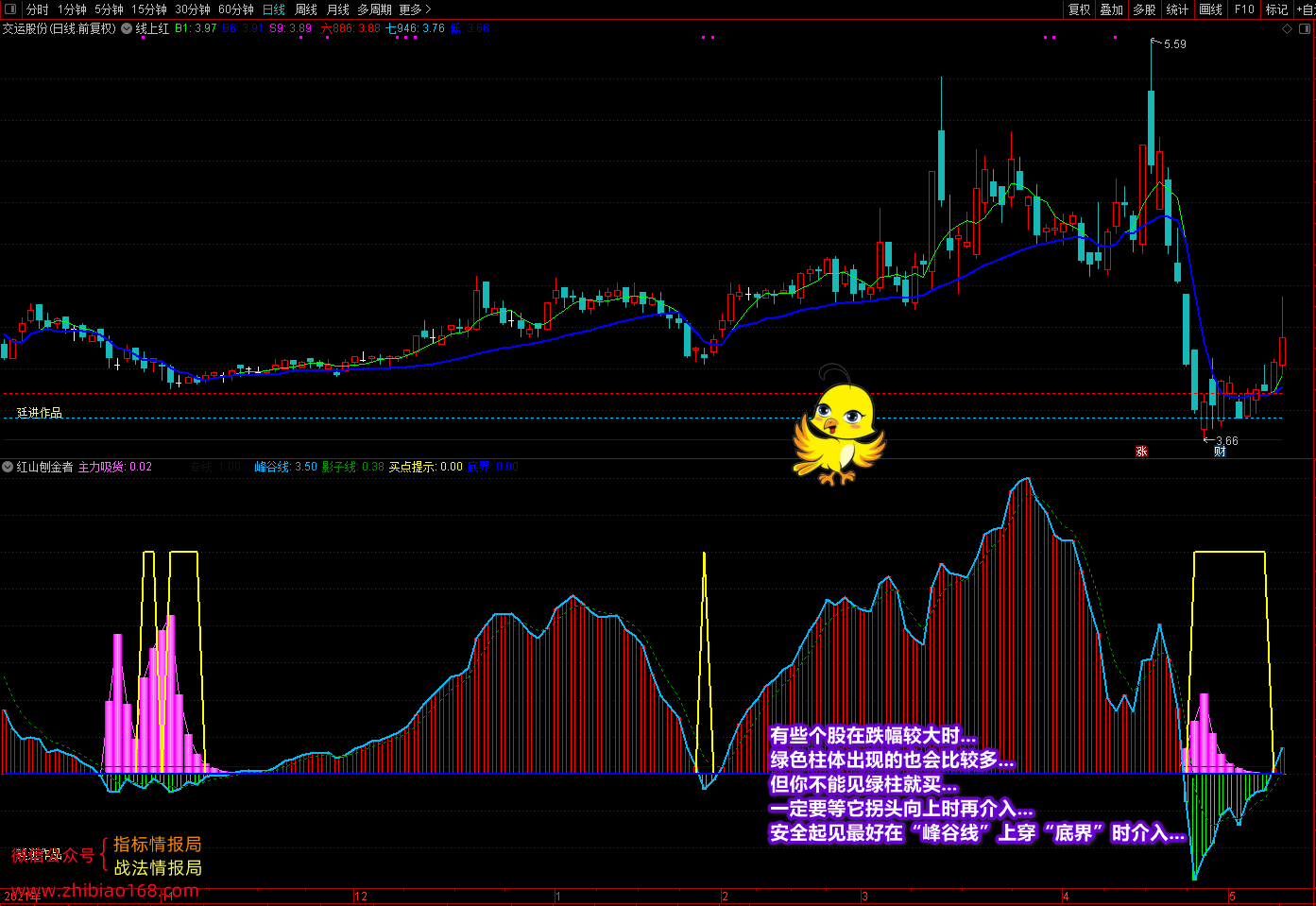Click the 七946: 3.76 value
Screen dimensions: 1316x906
click(415, 29)
